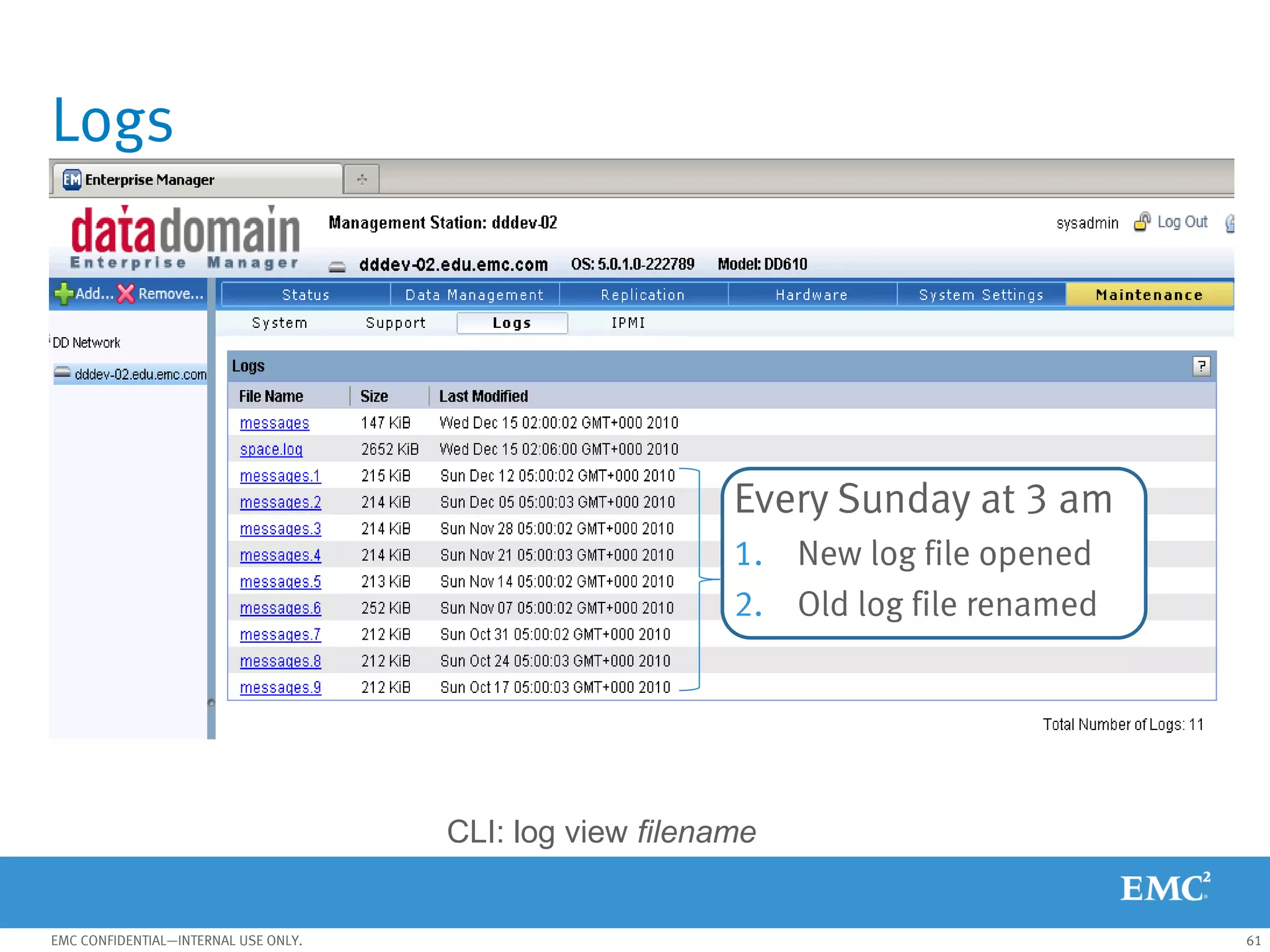Open the messages.1 log link
This screenshot has height=952, width=1270.
pyautogui.click(x=280, y=476)
